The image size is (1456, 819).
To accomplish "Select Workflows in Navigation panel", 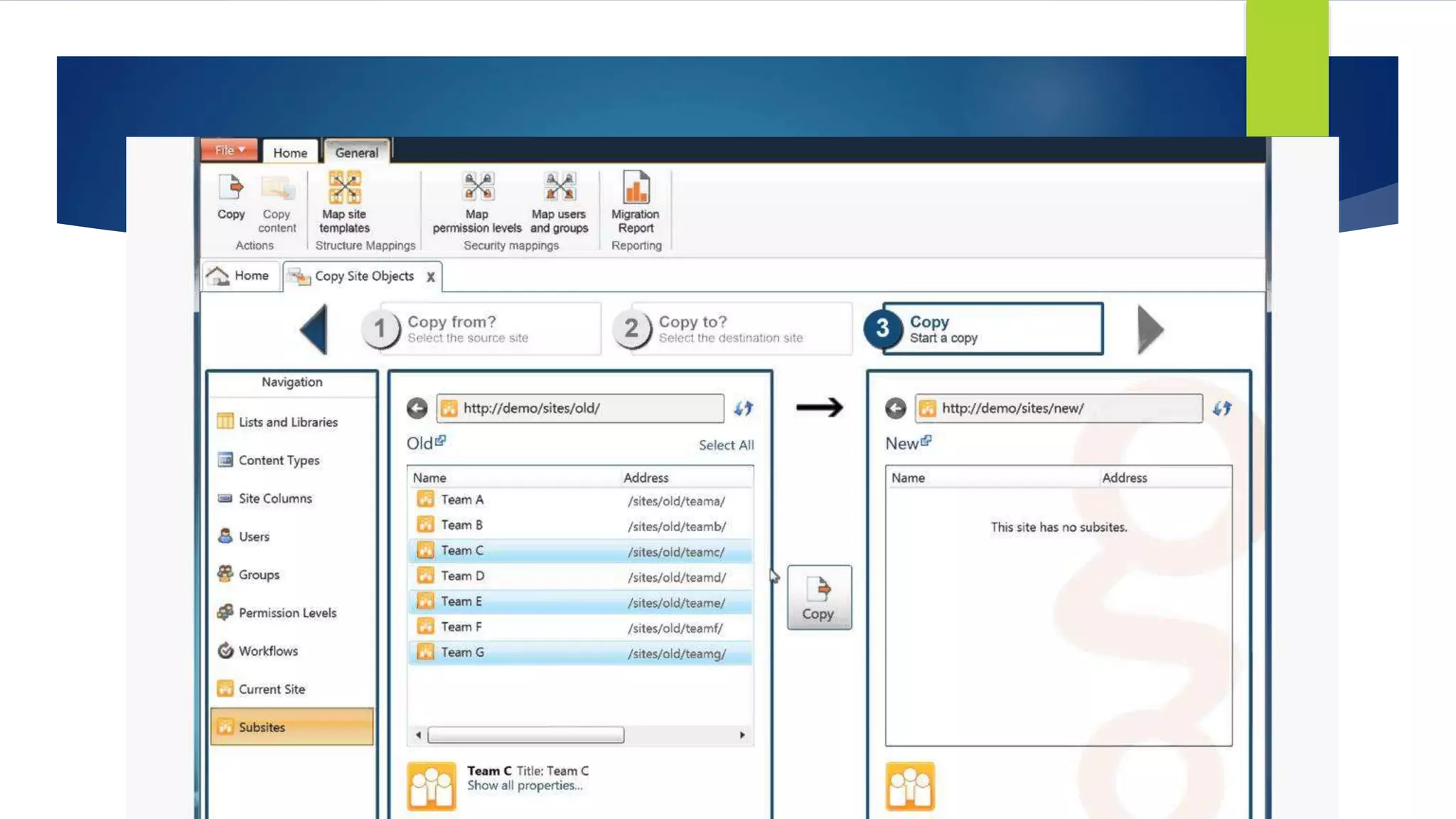I will (x=268, y=651).
